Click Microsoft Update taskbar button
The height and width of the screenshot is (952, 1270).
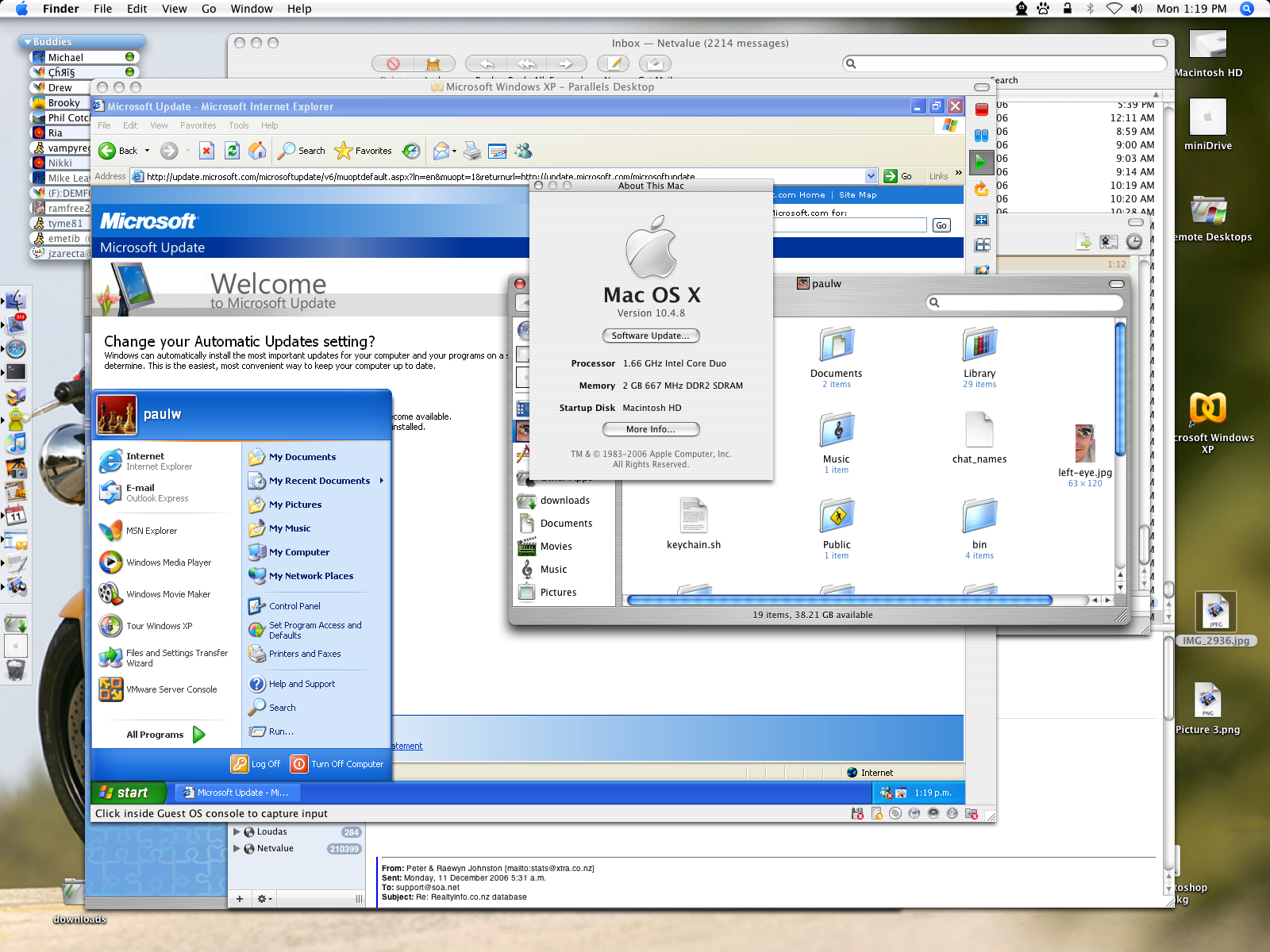(x=237, y=793)
